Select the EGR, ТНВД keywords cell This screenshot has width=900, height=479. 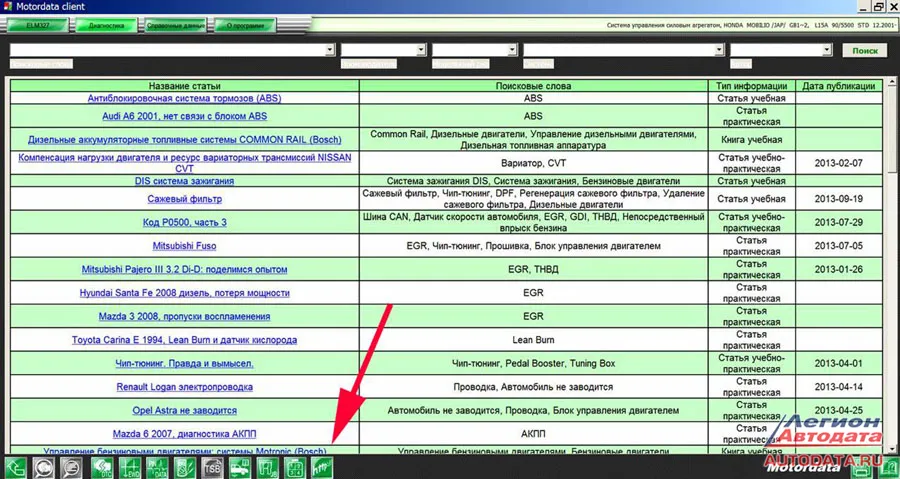[x=533, y=270]
